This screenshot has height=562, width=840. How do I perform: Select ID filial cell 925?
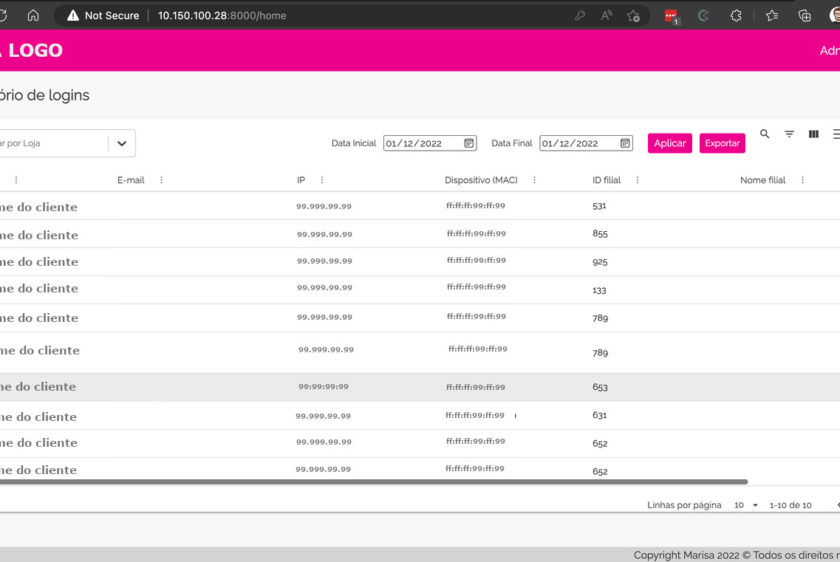point(600,262)
